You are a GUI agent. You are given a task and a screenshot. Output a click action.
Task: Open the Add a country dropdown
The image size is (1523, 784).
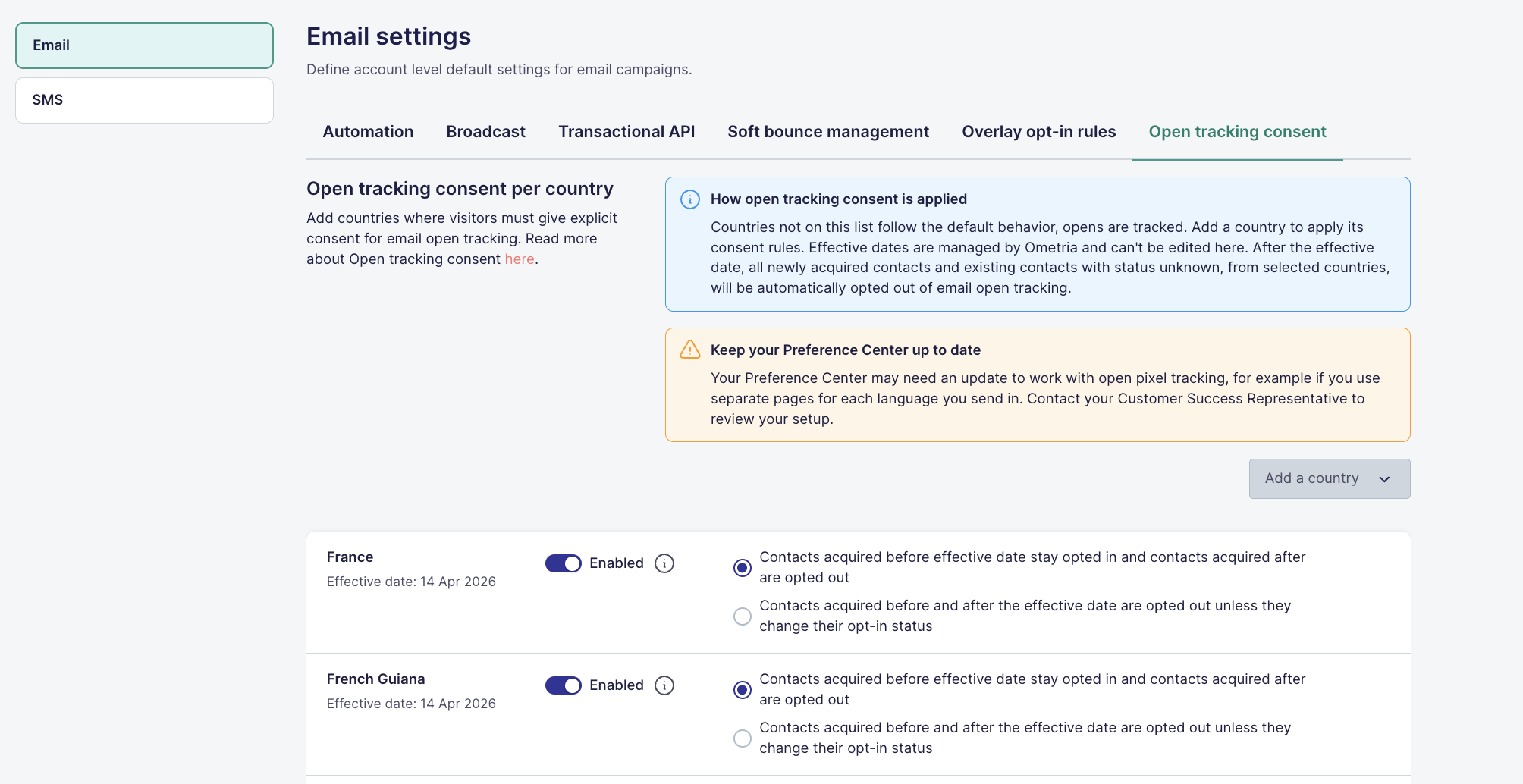tap(1330, 478)
